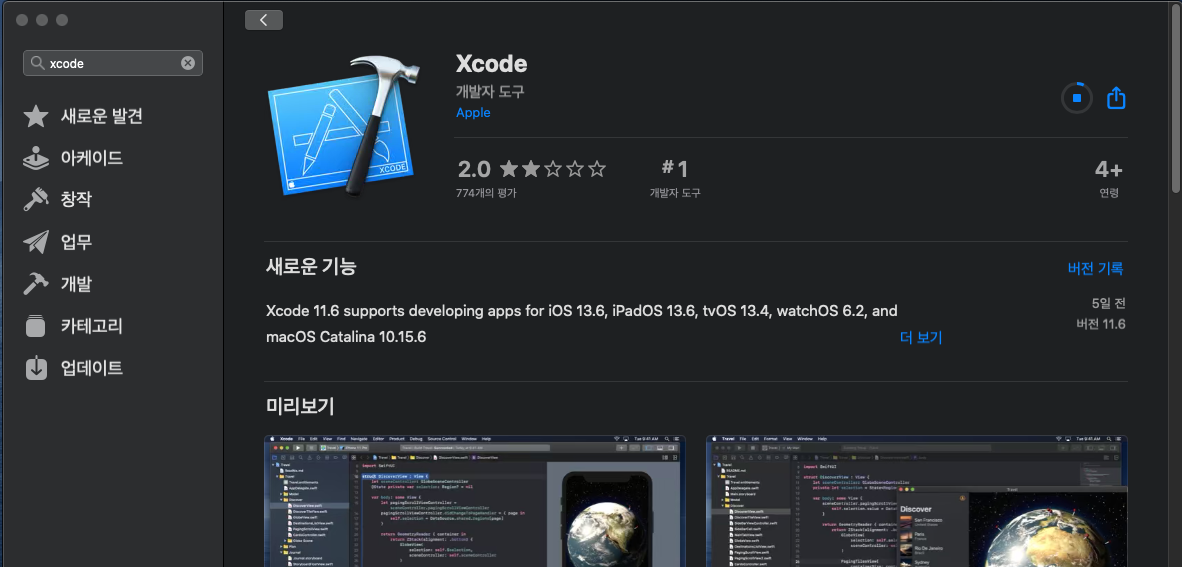Focus the xcode search input field
This screenshot has height=567, width=1182.
tap(113, 63)
